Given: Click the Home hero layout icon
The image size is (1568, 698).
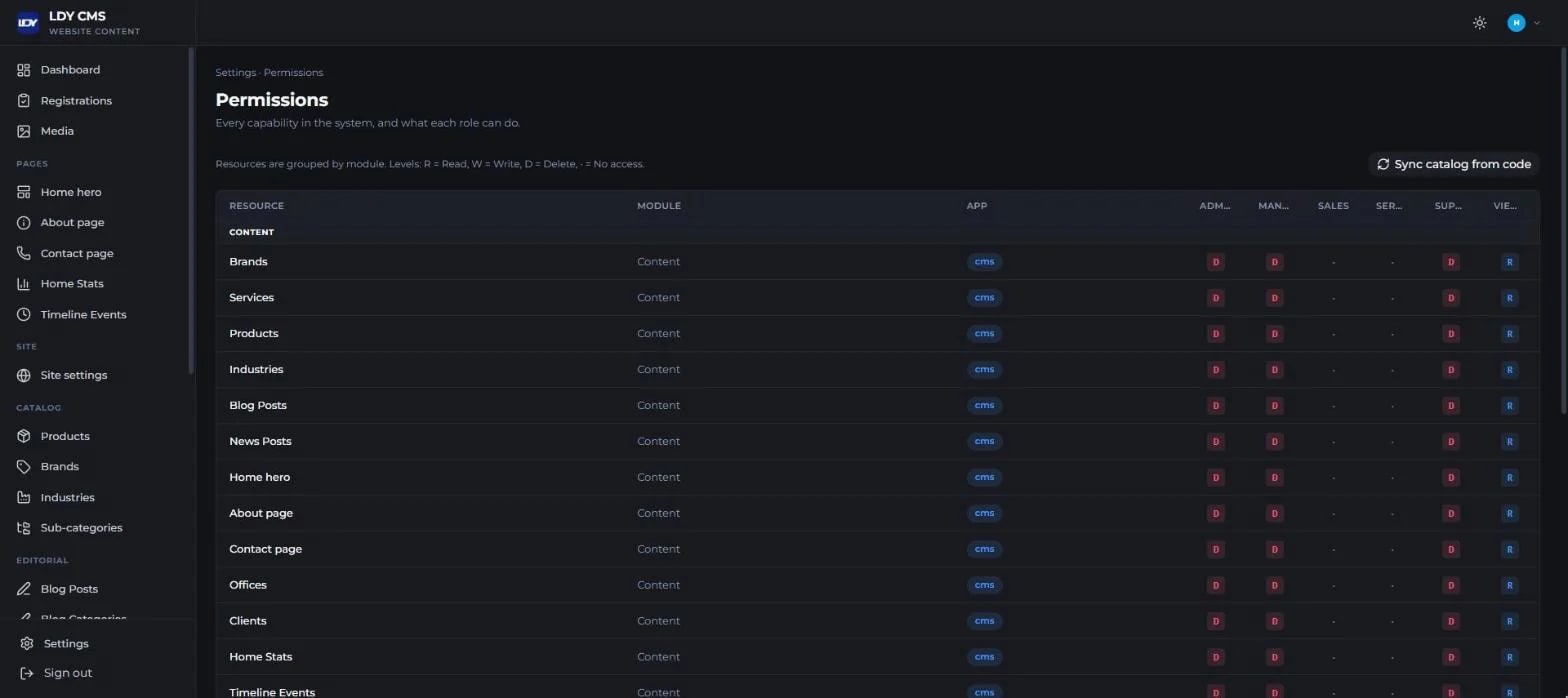Looking at the screenshot, I should [x=24, y=192].
